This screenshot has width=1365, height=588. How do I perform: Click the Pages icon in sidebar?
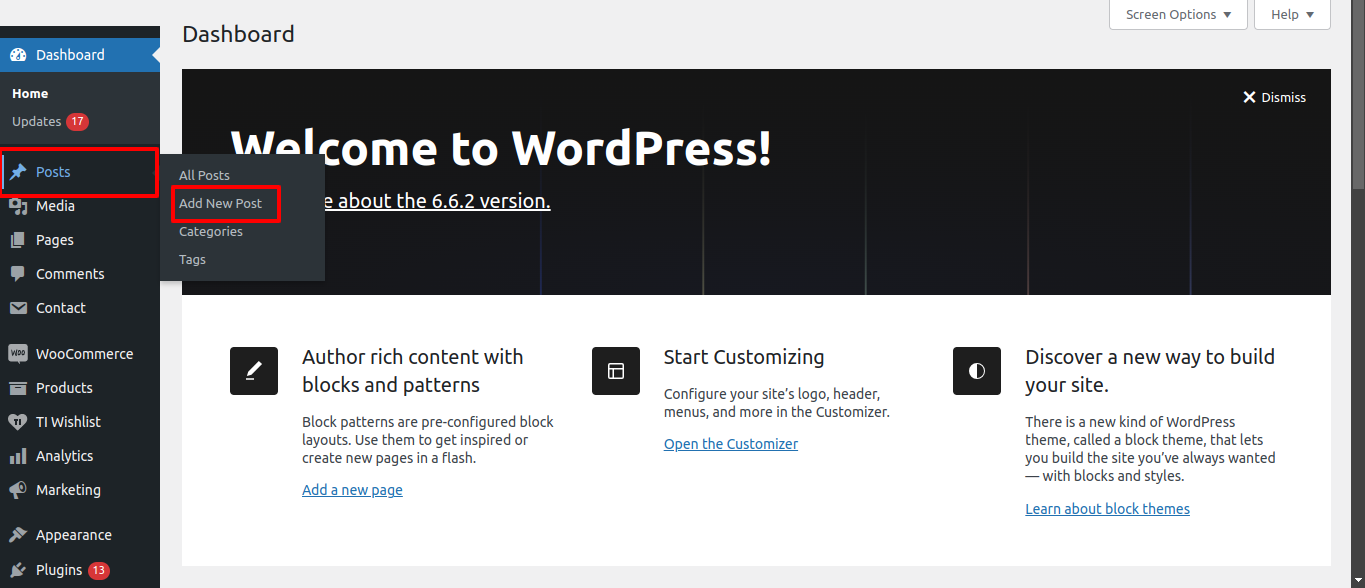[x=18, y=240]
